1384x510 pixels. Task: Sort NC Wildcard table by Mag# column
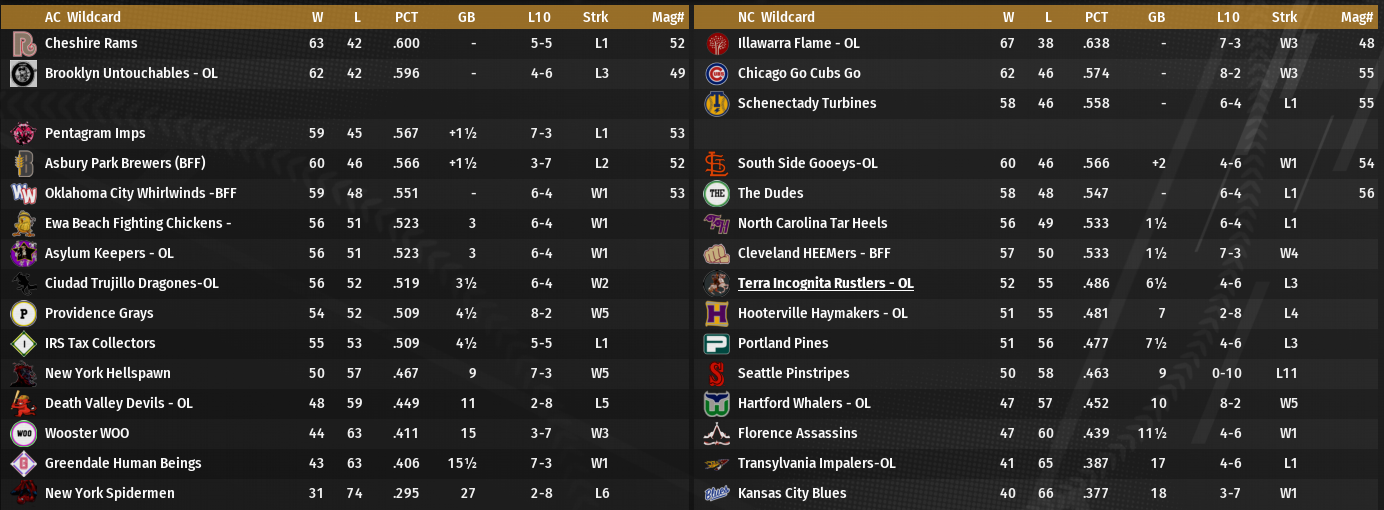(1356, 17)
